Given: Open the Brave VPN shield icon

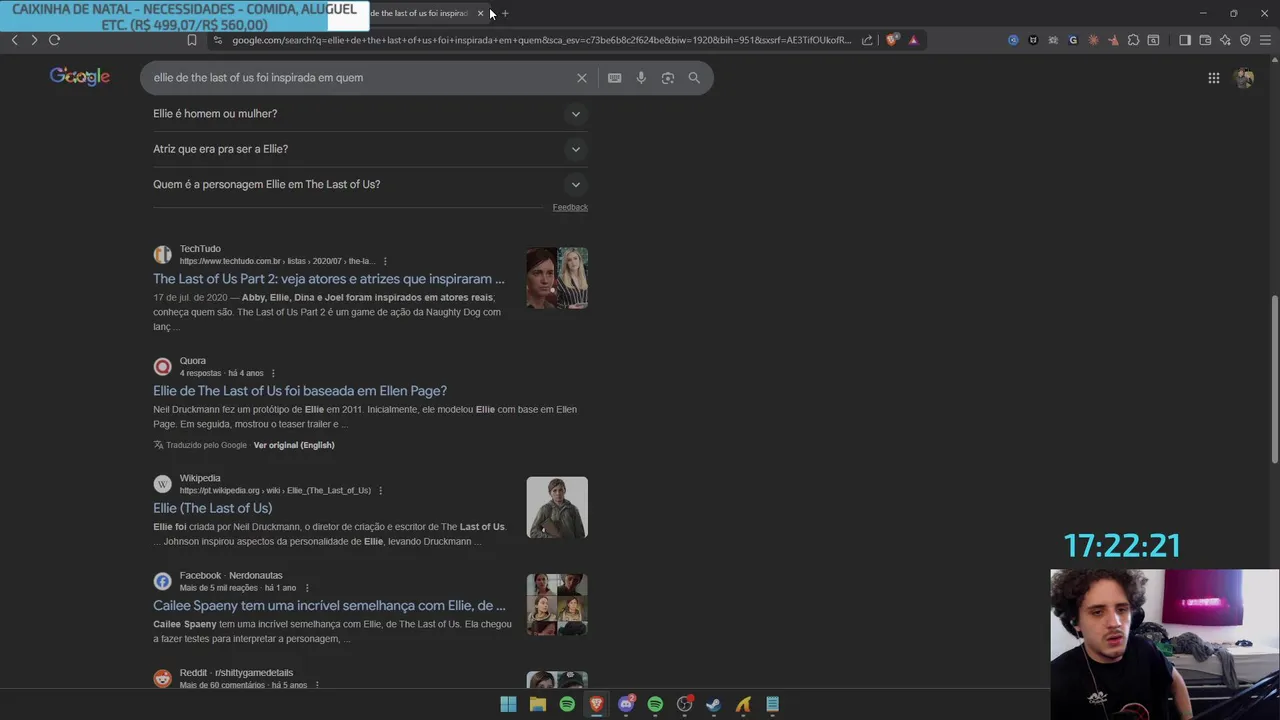Looking at the screenshot, I should 1245,40.
